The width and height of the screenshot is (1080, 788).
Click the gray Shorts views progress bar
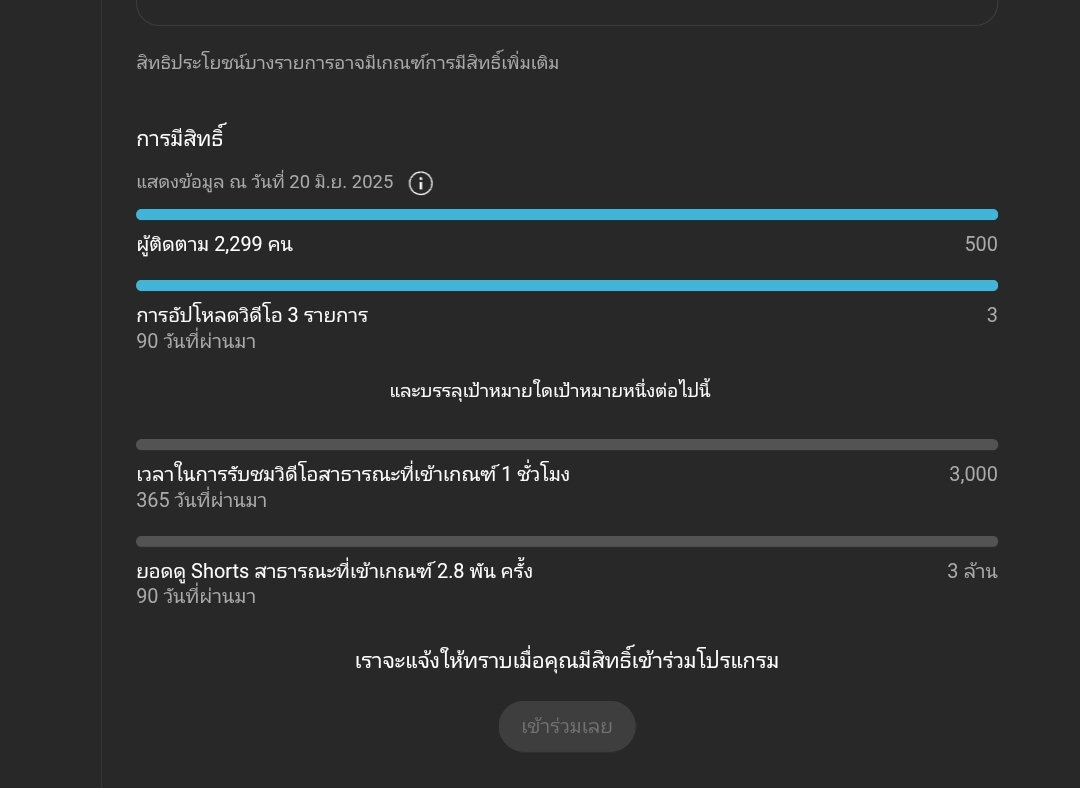[x=567, y=542]
